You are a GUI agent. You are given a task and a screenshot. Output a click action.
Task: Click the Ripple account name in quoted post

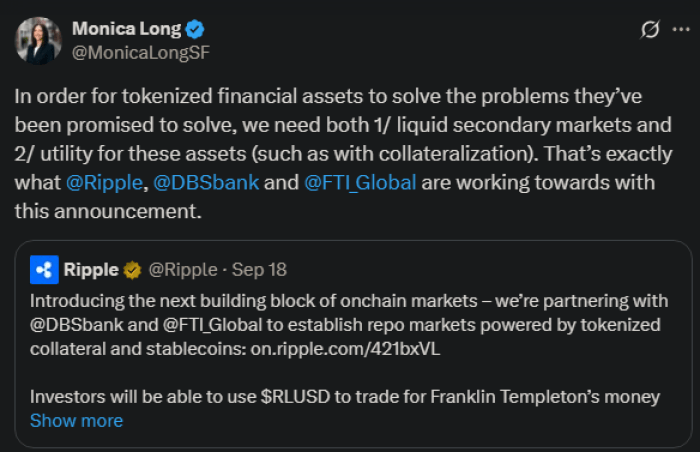pyautogui.click(x=92, y=269)
